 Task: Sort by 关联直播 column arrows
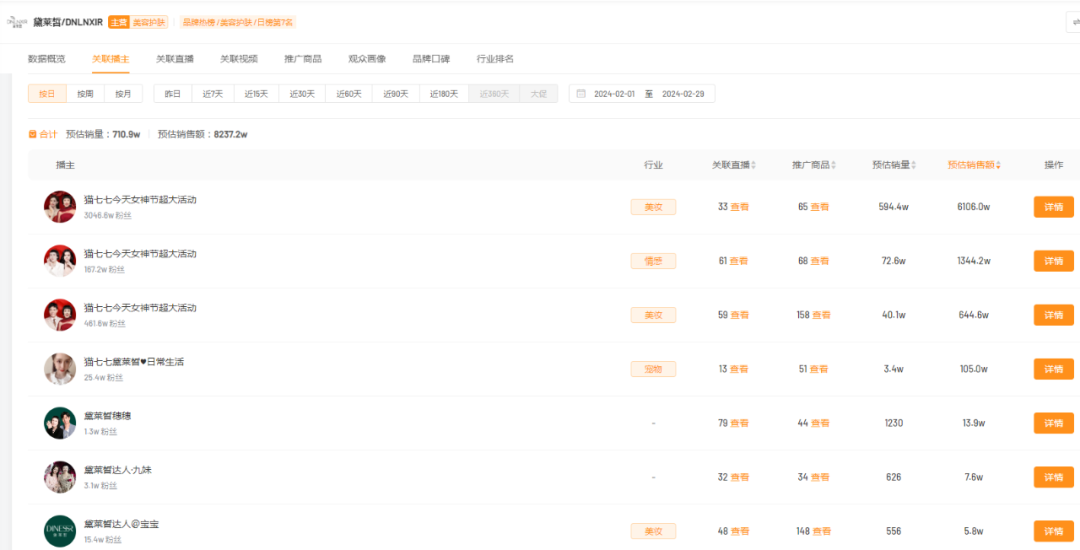[754, 165]
